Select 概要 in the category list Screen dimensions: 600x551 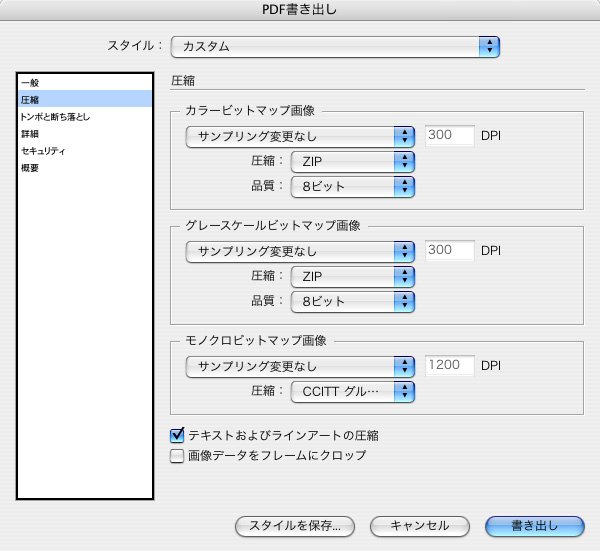tap(85, 168)
